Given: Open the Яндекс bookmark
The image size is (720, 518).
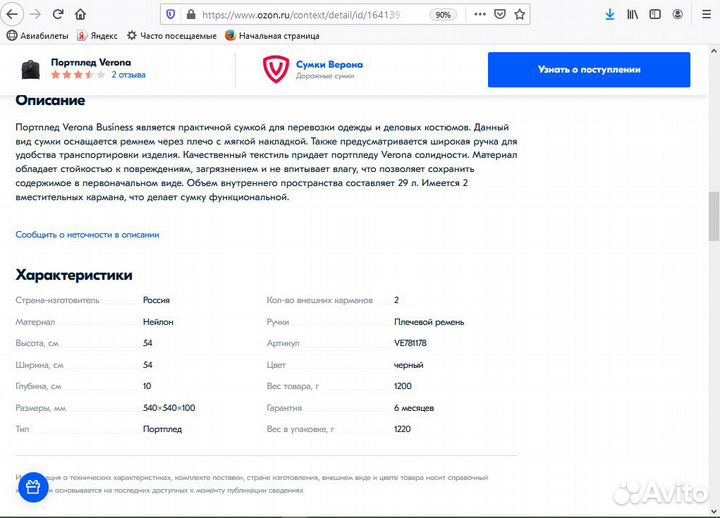Looking at the screenshot, I should pos(96,35).
